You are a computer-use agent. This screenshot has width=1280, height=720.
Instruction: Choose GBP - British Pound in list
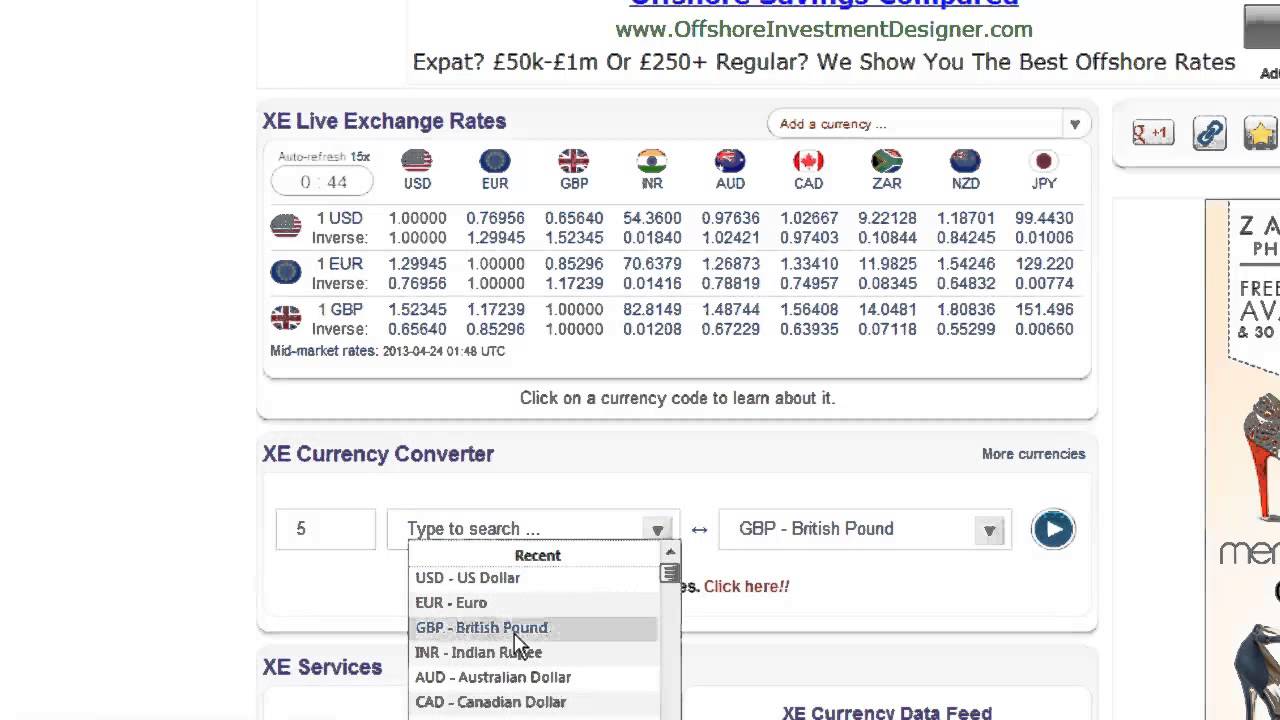coord(533,628)
